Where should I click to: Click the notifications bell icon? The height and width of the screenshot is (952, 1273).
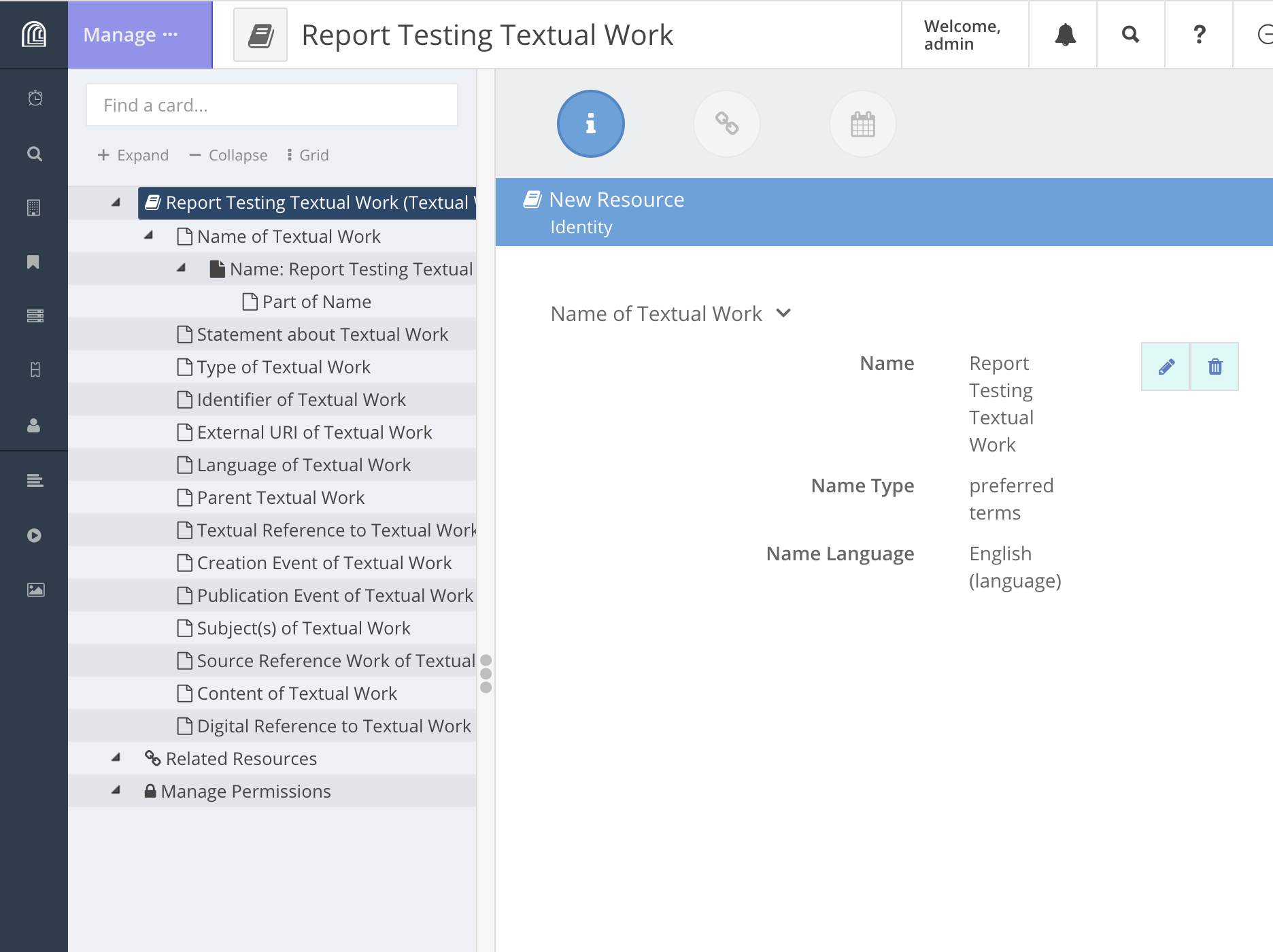tap(1064, 35)
